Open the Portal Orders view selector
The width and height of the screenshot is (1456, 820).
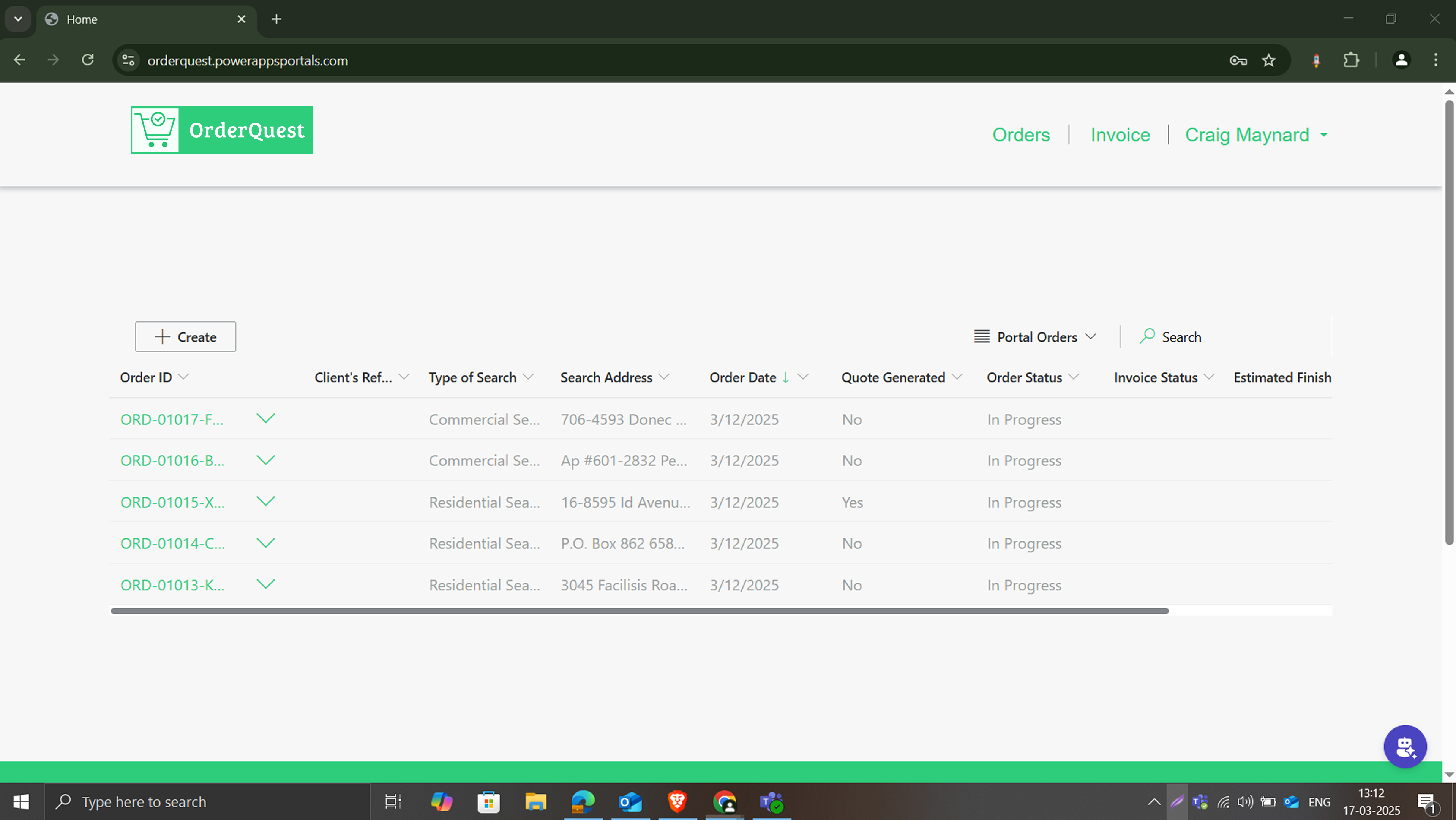tap(1036, 337)
